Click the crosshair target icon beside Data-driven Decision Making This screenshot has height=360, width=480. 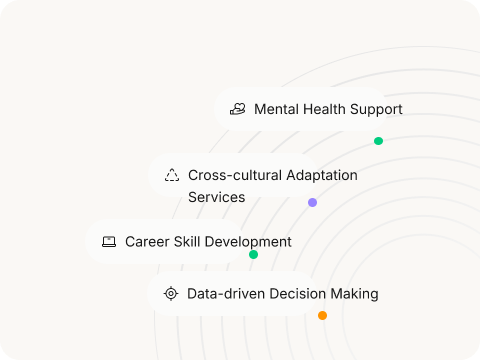coord(171,294)
